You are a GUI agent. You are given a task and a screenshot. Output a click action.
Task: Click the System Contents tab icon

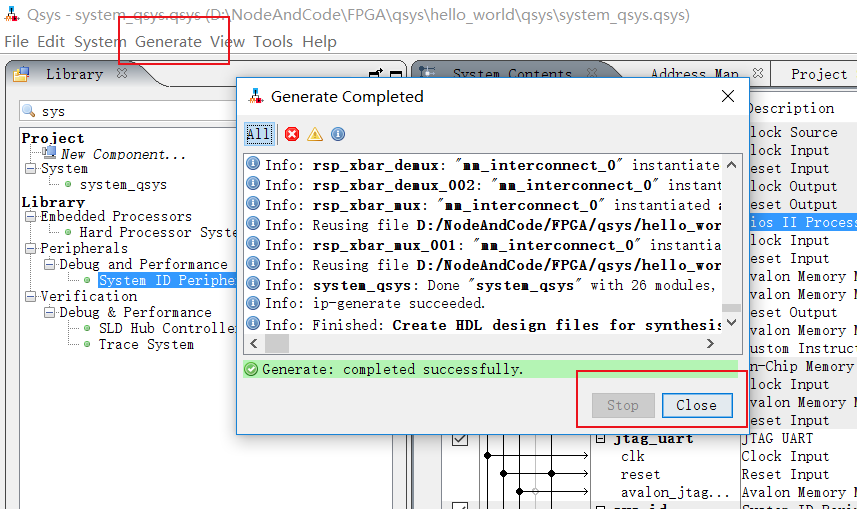coord(427,73)
